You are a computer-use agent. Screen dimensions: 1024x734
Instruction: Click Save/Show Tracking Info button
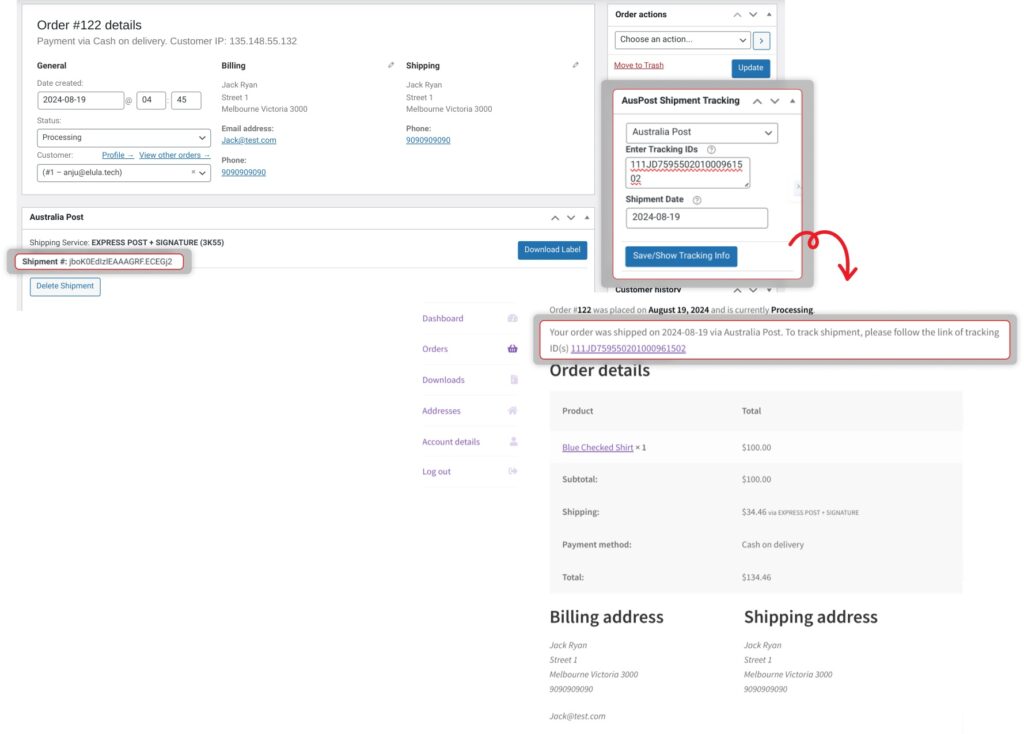point(681,256)
